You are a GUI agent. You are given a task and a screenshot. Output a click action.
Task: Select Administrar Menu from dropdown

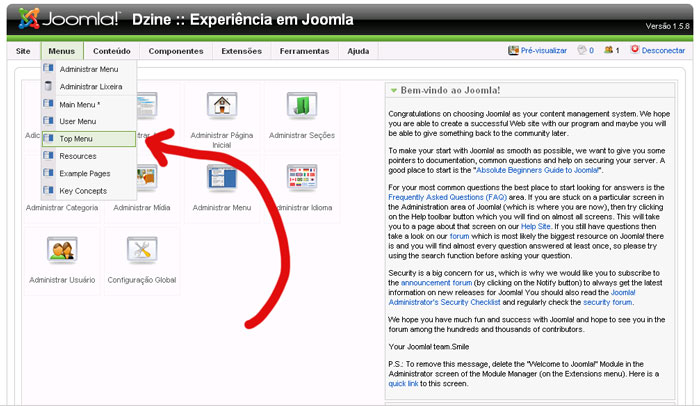(89, 69)
